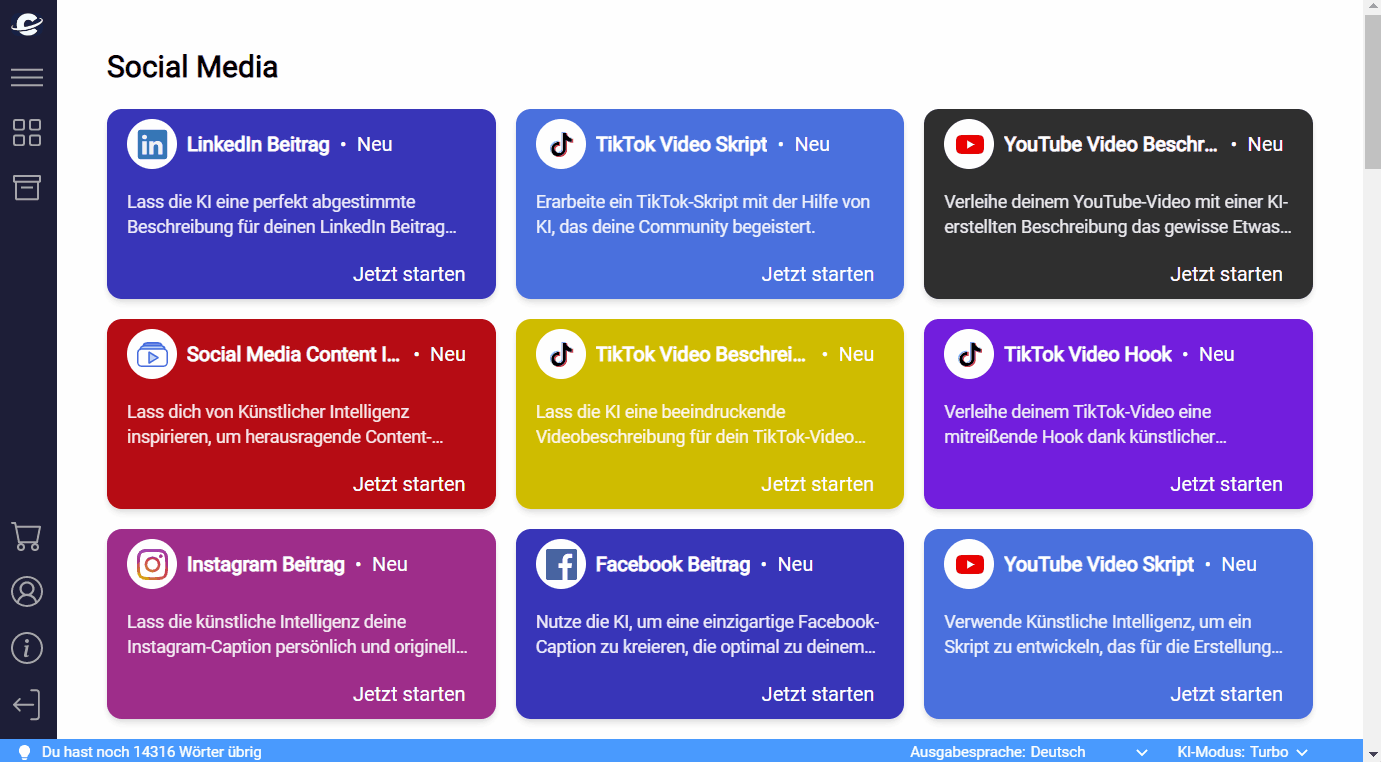Click the remaining words count text

(152, 752)
